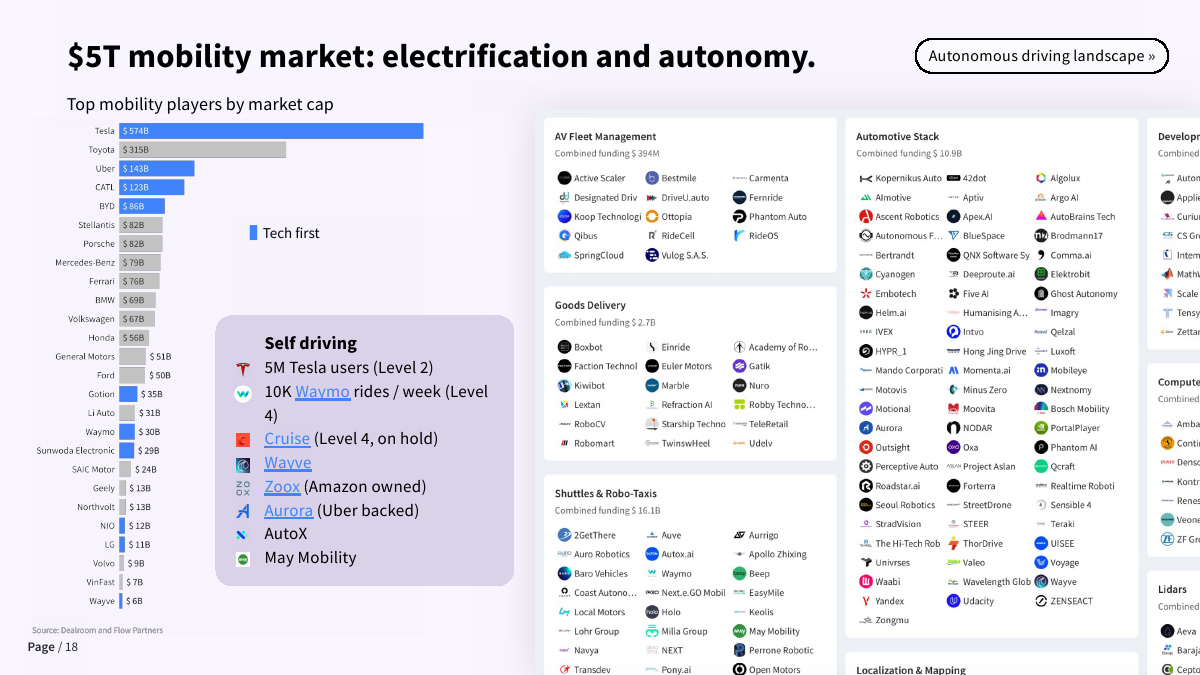Click the Einride icon in Goods Delivery
Screen dimensions: 1200x675
point(652,348)
